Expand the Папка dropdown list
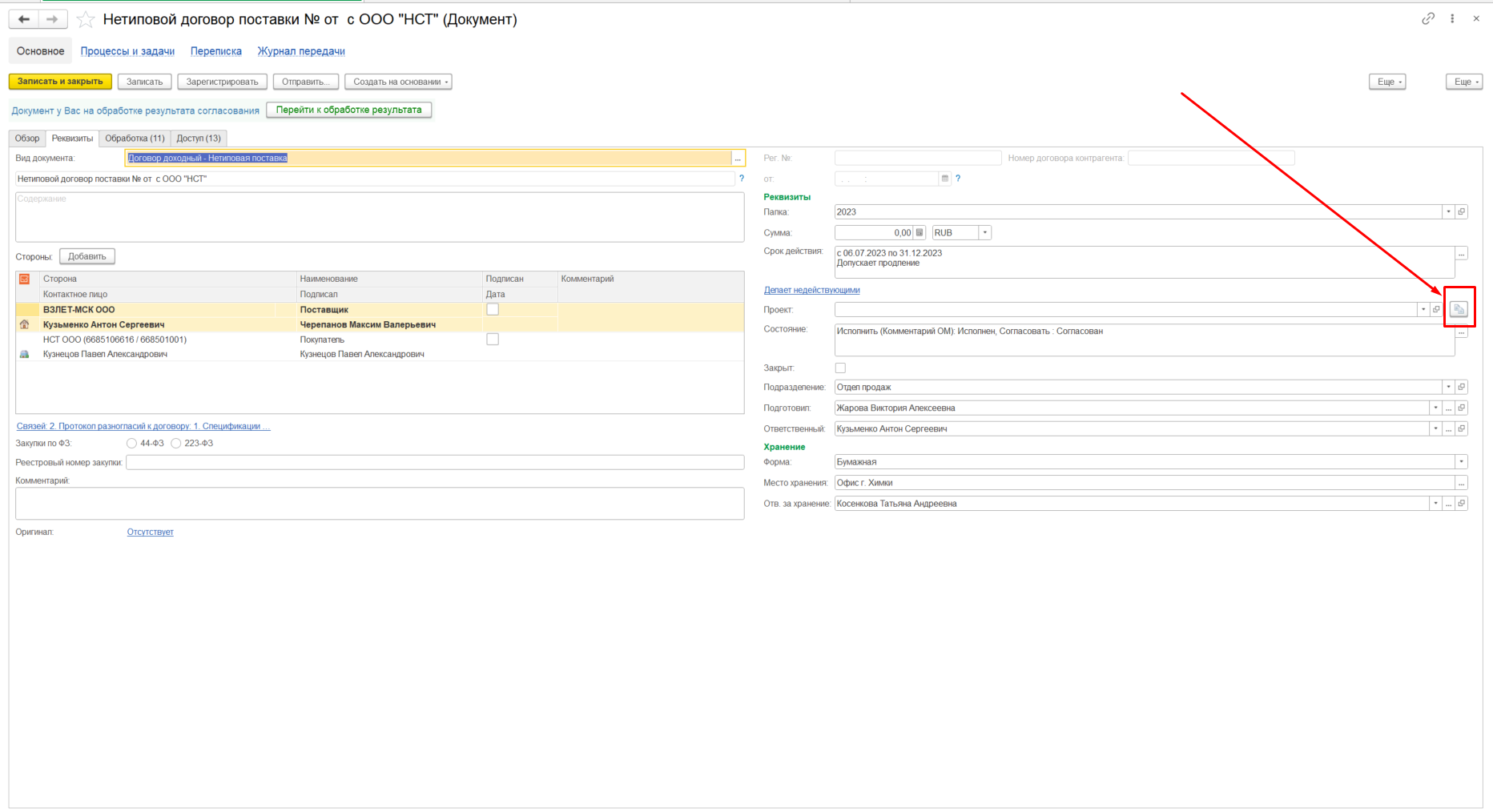The image size is (1493, 812). (x=1448, y=212)
